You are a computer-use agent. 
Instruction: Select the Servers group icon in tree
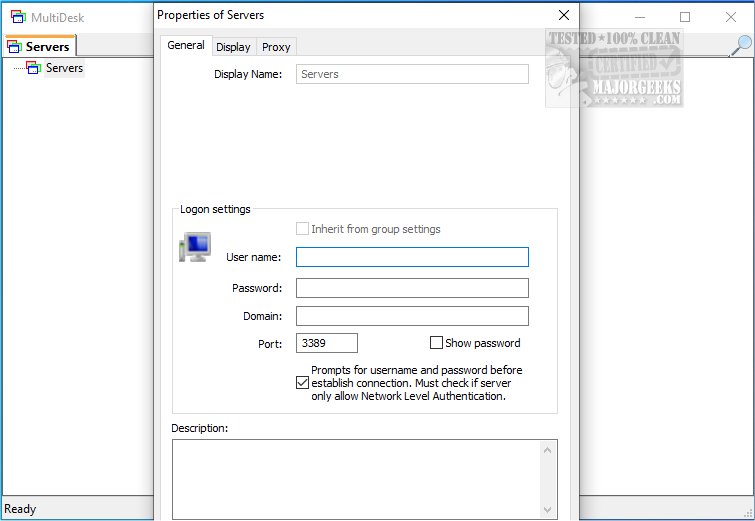[33, 68]
